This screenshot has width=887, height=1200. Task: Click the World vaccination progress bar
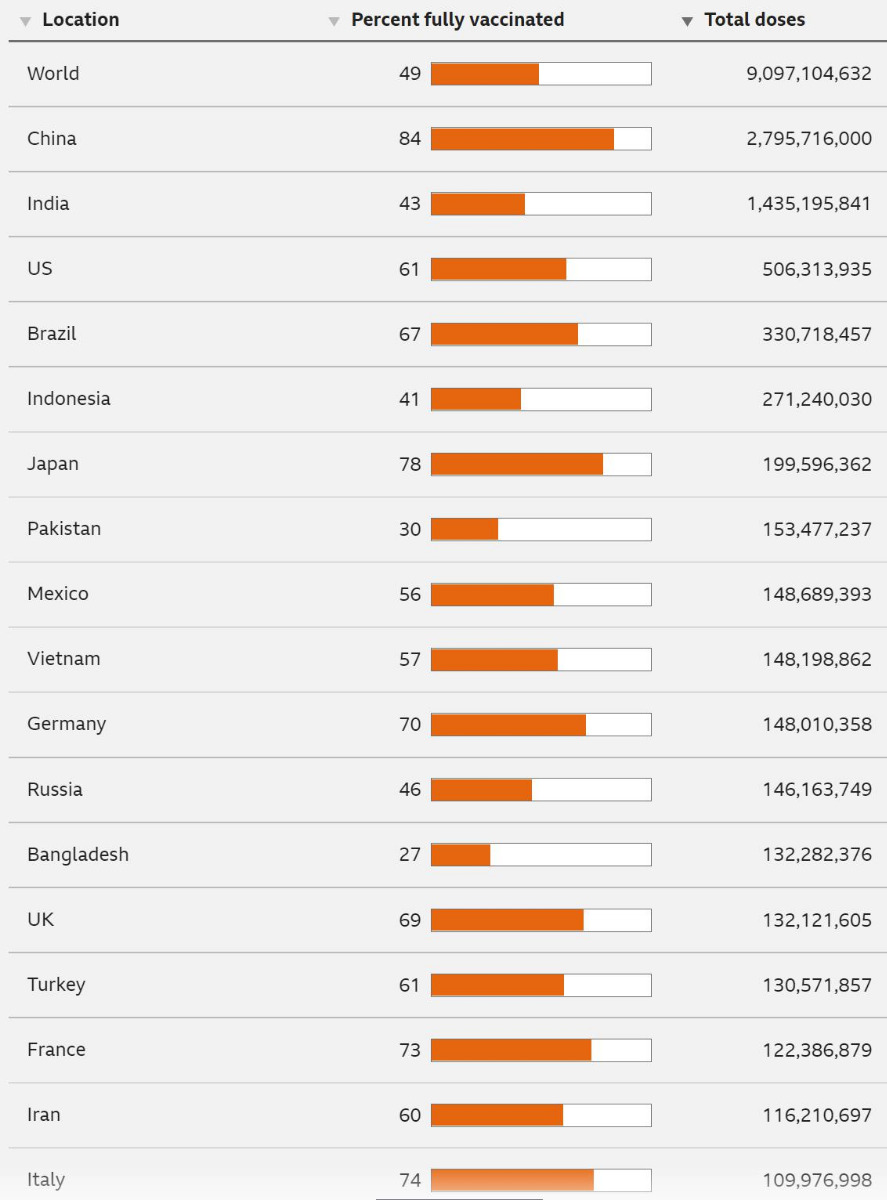[x=541, y=74]
